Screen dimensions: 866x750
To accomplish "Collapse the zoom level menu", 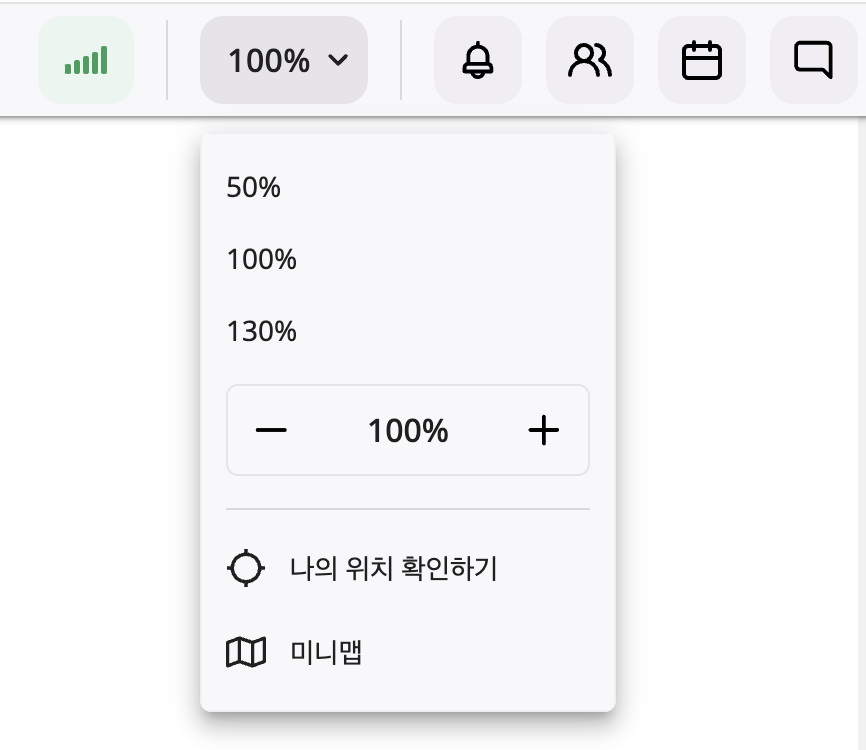I will tap(284, 60).
